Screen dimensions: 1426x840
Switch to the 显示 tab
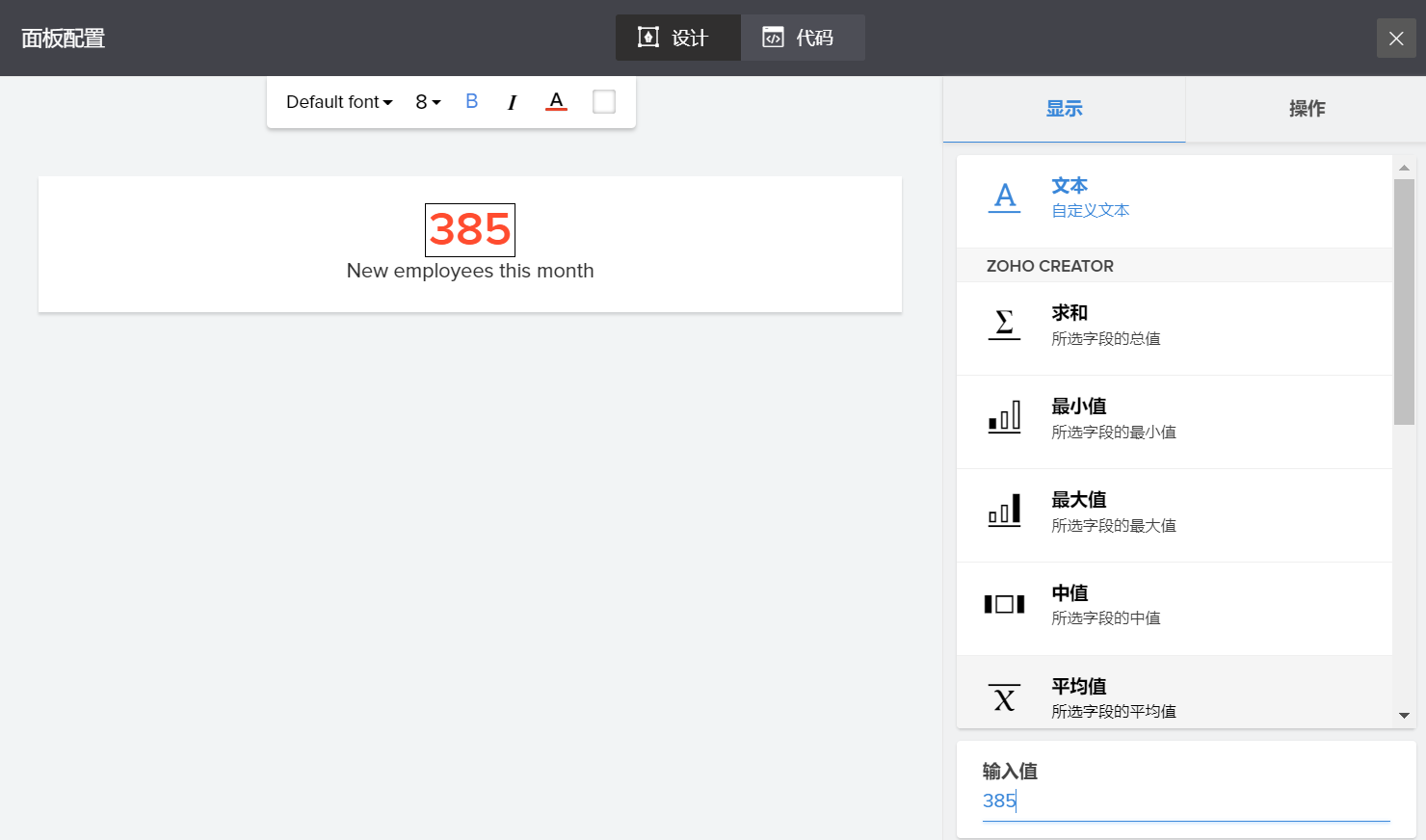pyautogui.click(x=1064, y=109)
